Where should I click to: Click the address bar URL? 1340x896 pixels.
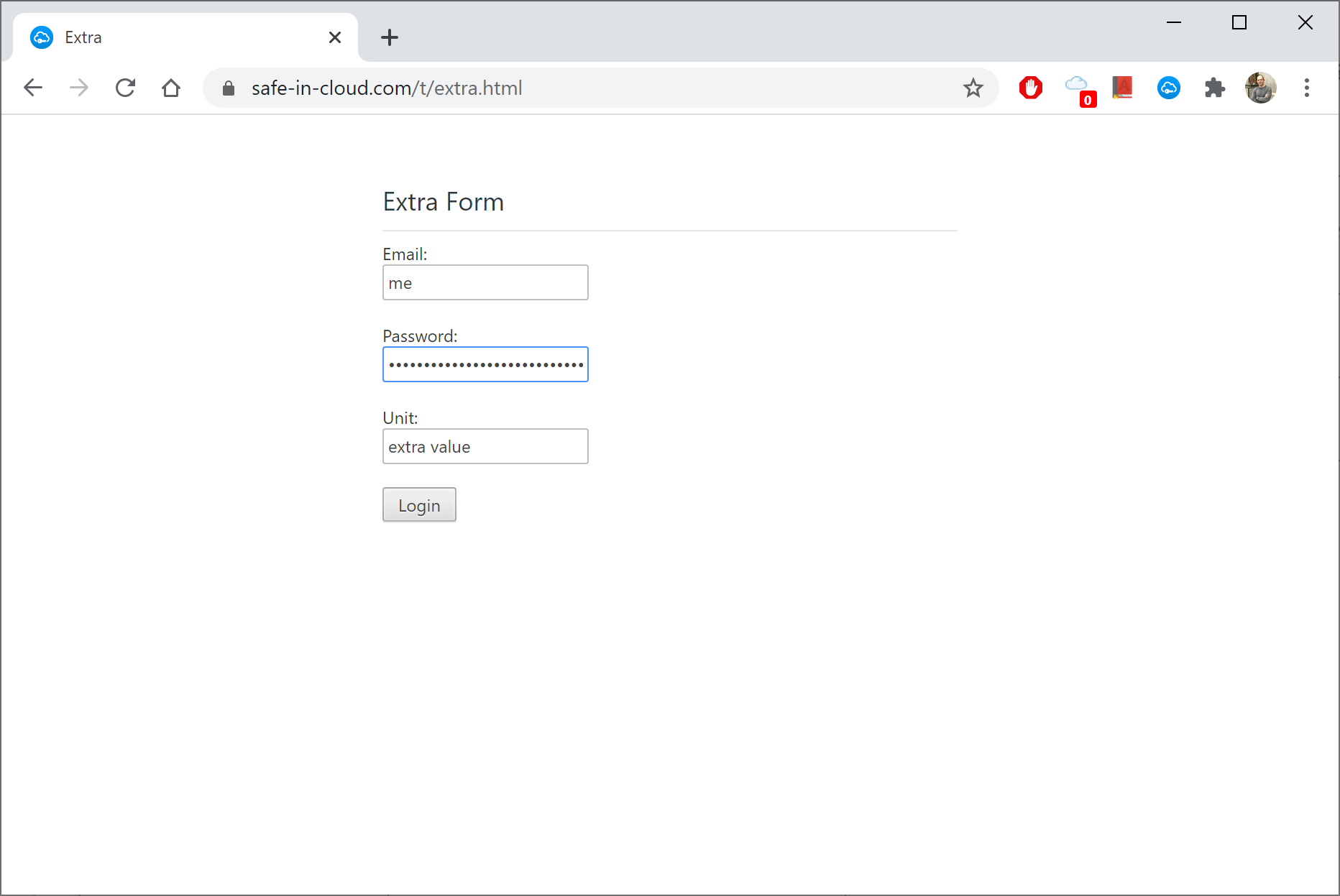pyautogui.click(x=387, y=88)
